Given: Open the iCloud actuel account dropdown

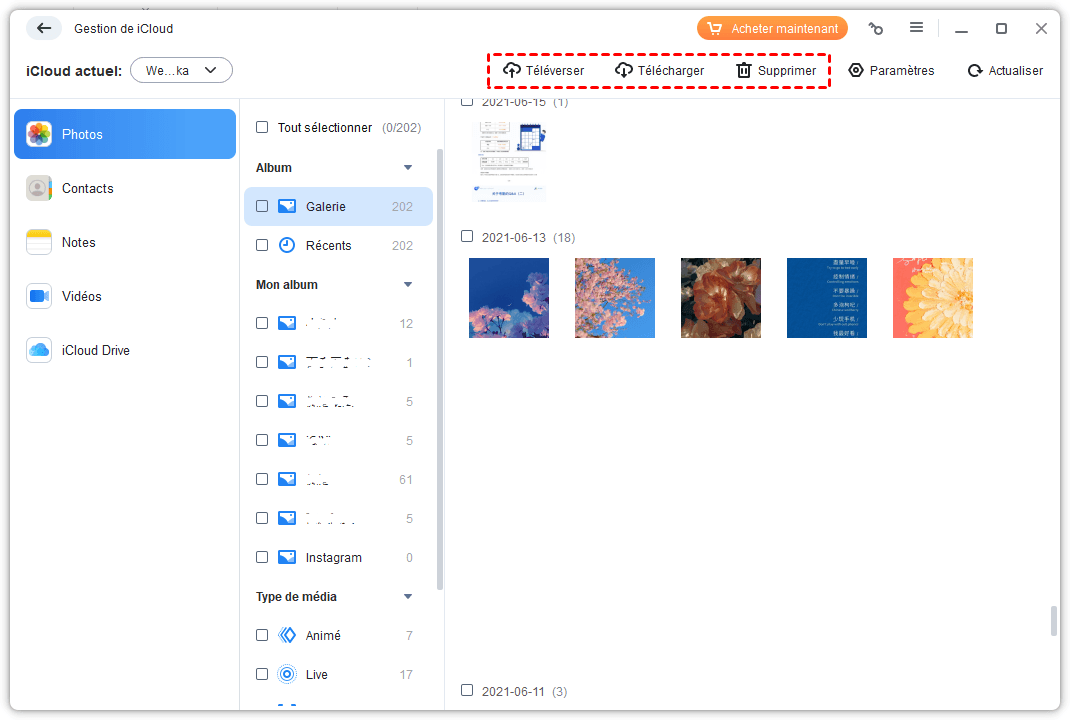Looking at the screenshot, I should [181, 70].
